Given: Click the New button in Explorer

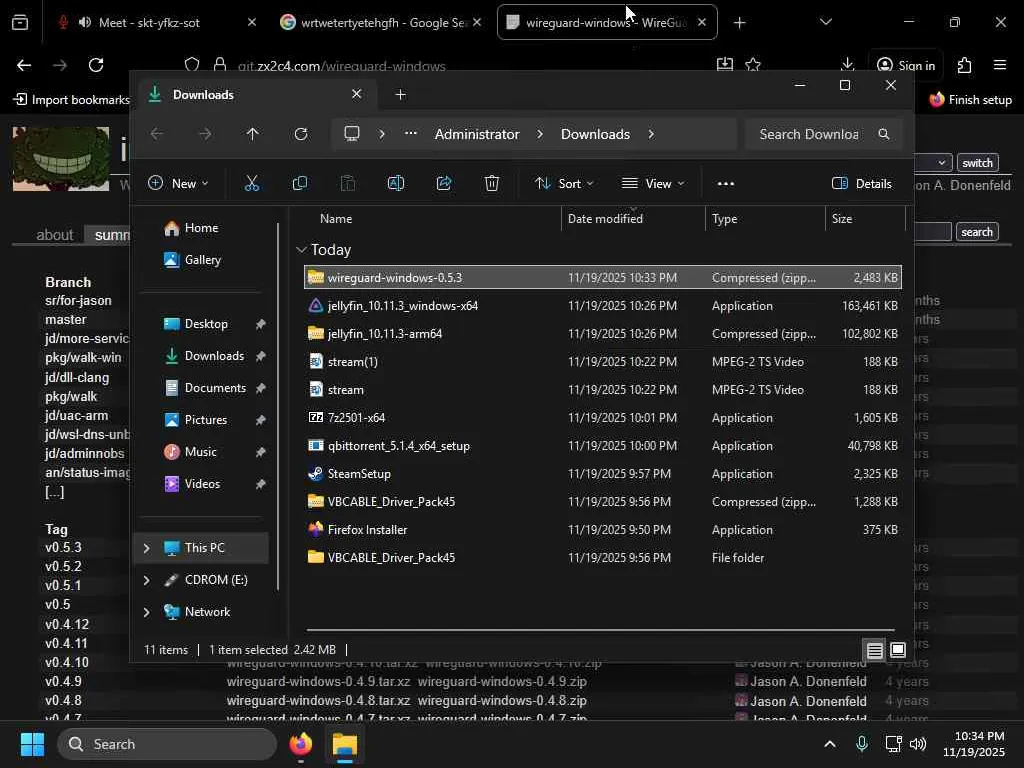Looking at the screenshot, I should pyautogui.click(x=179, y=183).
